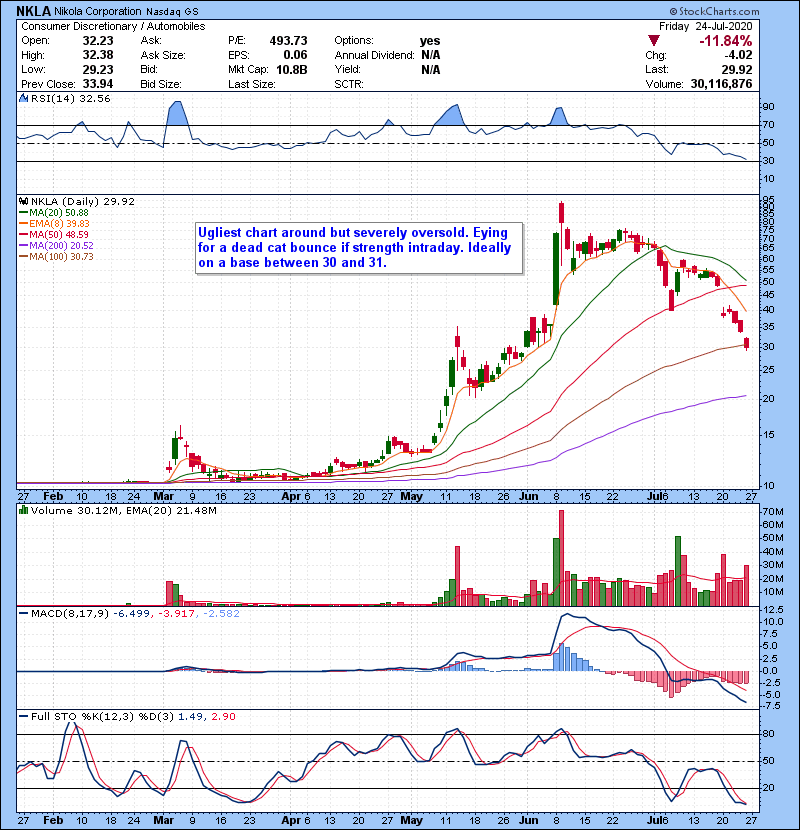800x830 pixels.
Task: Click the May label on price chart axis
Action: 411,497
